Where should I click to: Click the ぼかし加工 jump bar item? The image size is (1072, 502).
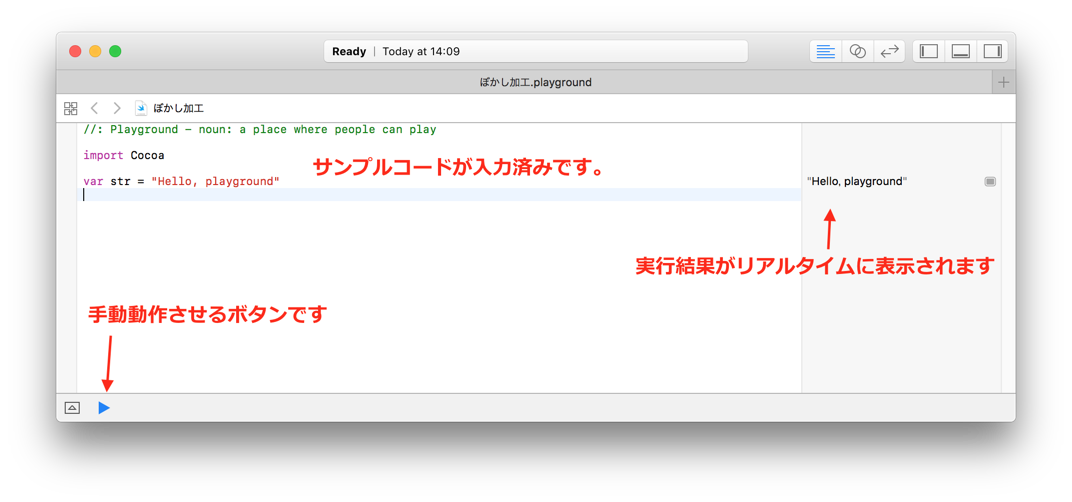(x=178, y=108)
